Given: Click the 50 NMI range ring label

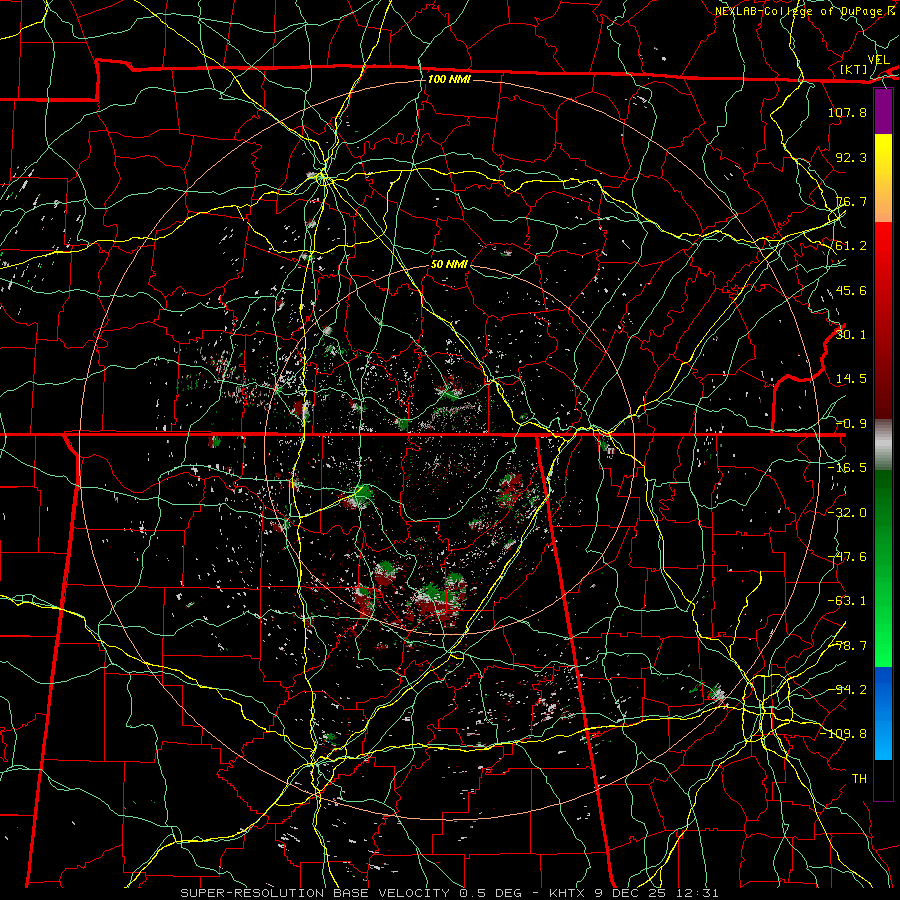Looking at the screenshot, I should (449, 264).
